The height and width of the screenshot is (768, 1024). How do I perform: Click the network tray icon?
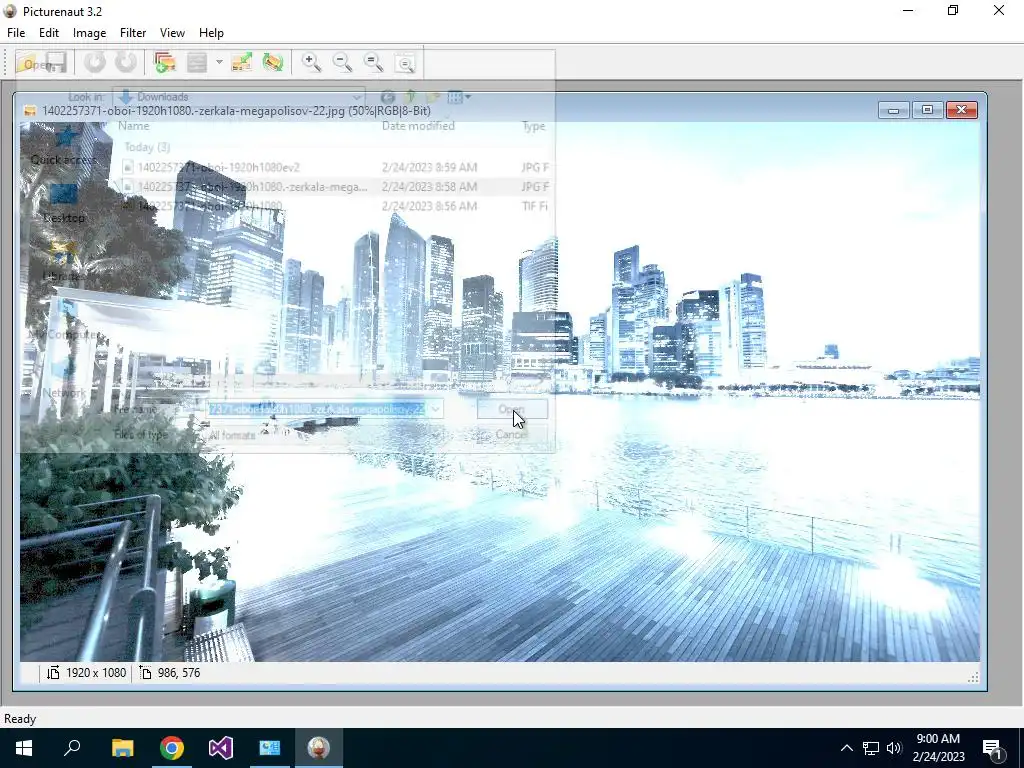coord(871,748)
